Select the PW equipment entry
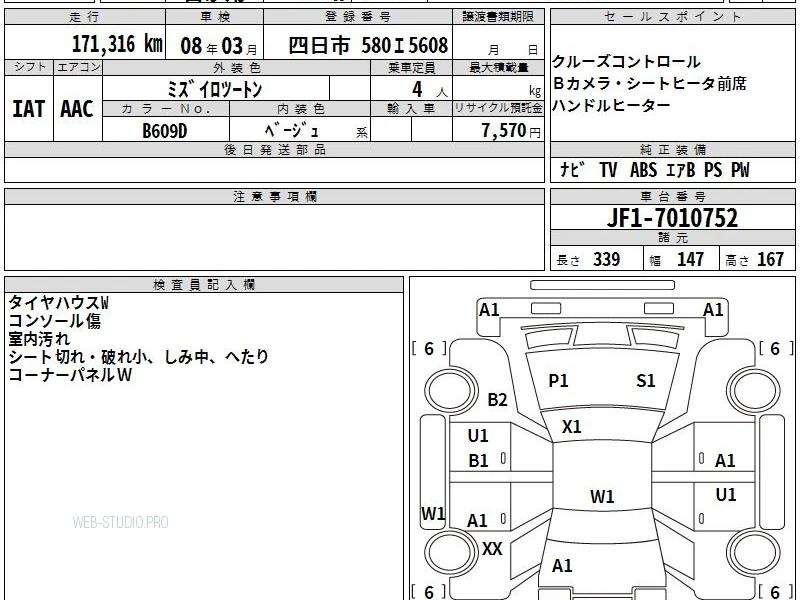 pos(740,169)
